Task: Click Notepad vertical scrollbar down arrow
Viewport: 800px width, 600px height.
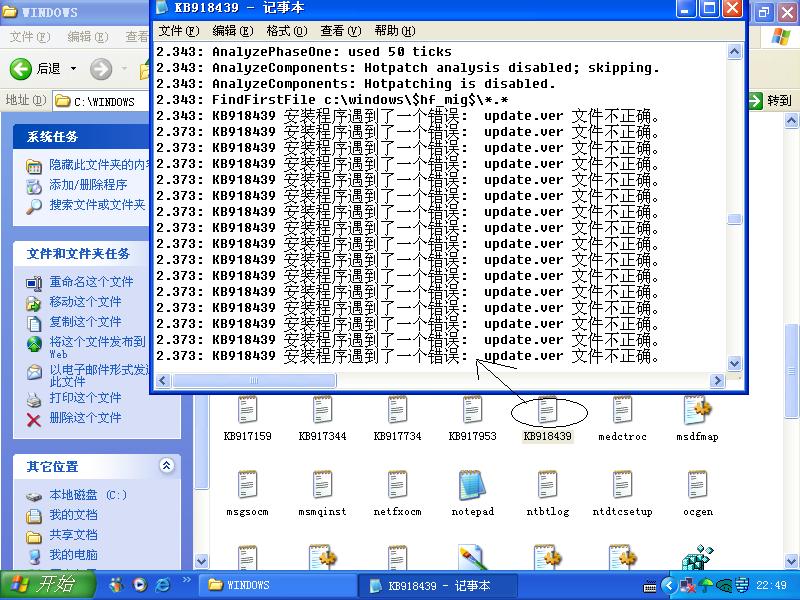Action: pyautogui.click(x=734, y=363)
